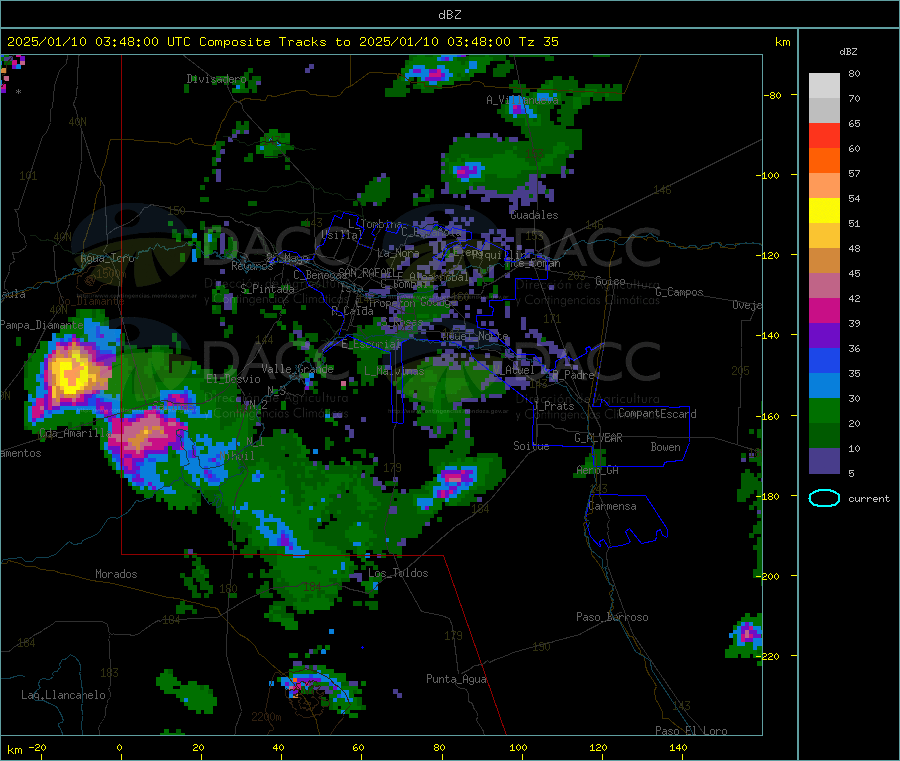Image resolution: width=900 pixels, height=761 pixels.
Task: Click the 'Guadales' map label
Action: pyautogui.click(x=534, y=215)
